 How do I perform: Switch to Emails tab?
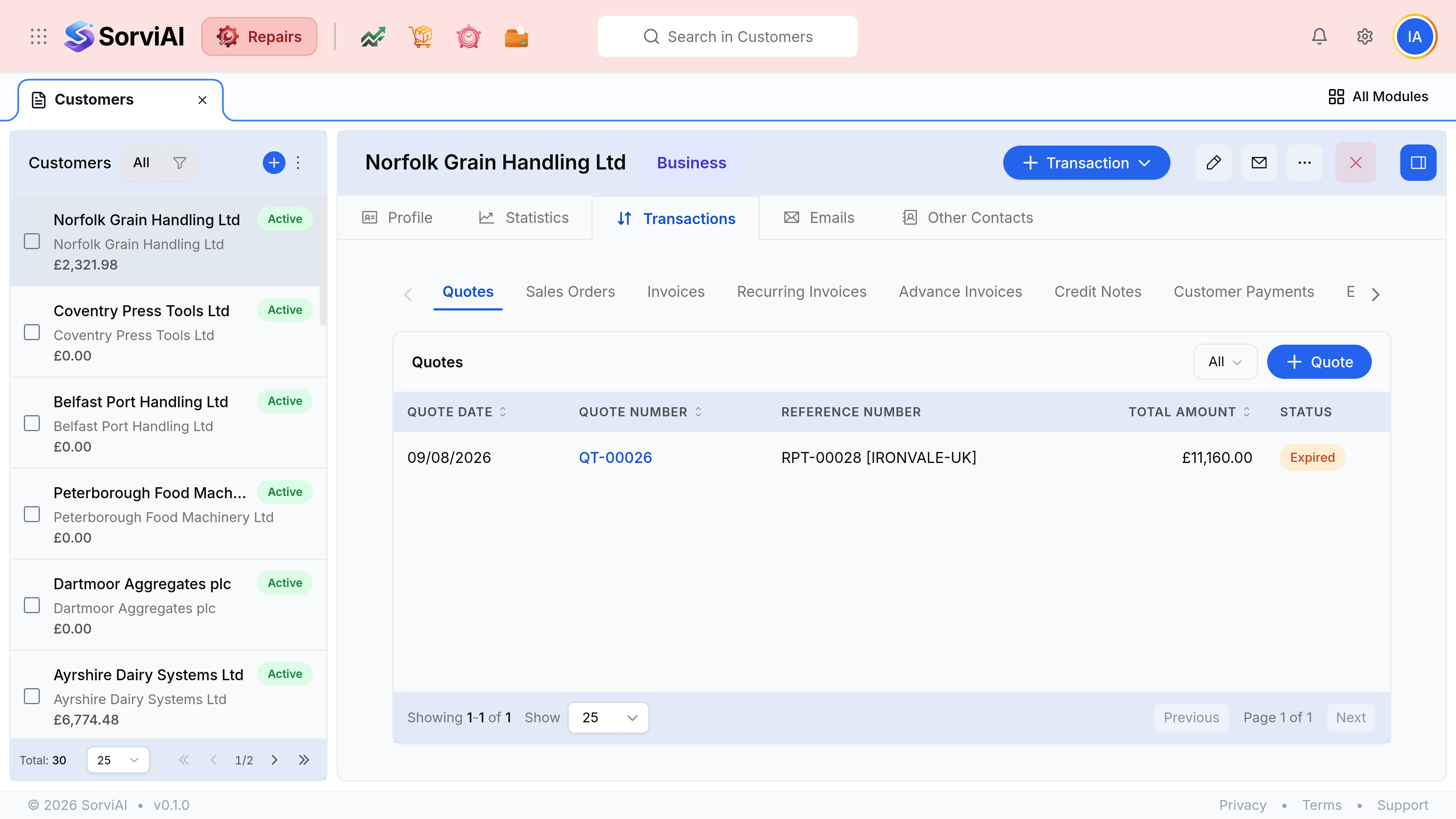click(819, 218)
